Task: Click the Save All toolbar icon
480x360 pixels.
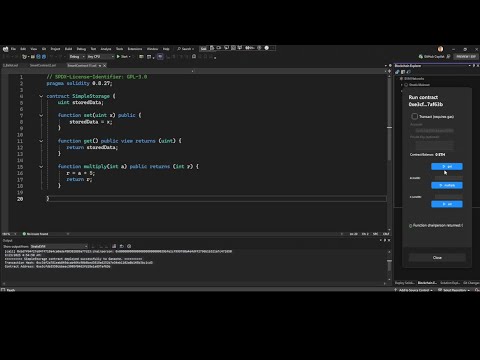Action: coord(44,57)
